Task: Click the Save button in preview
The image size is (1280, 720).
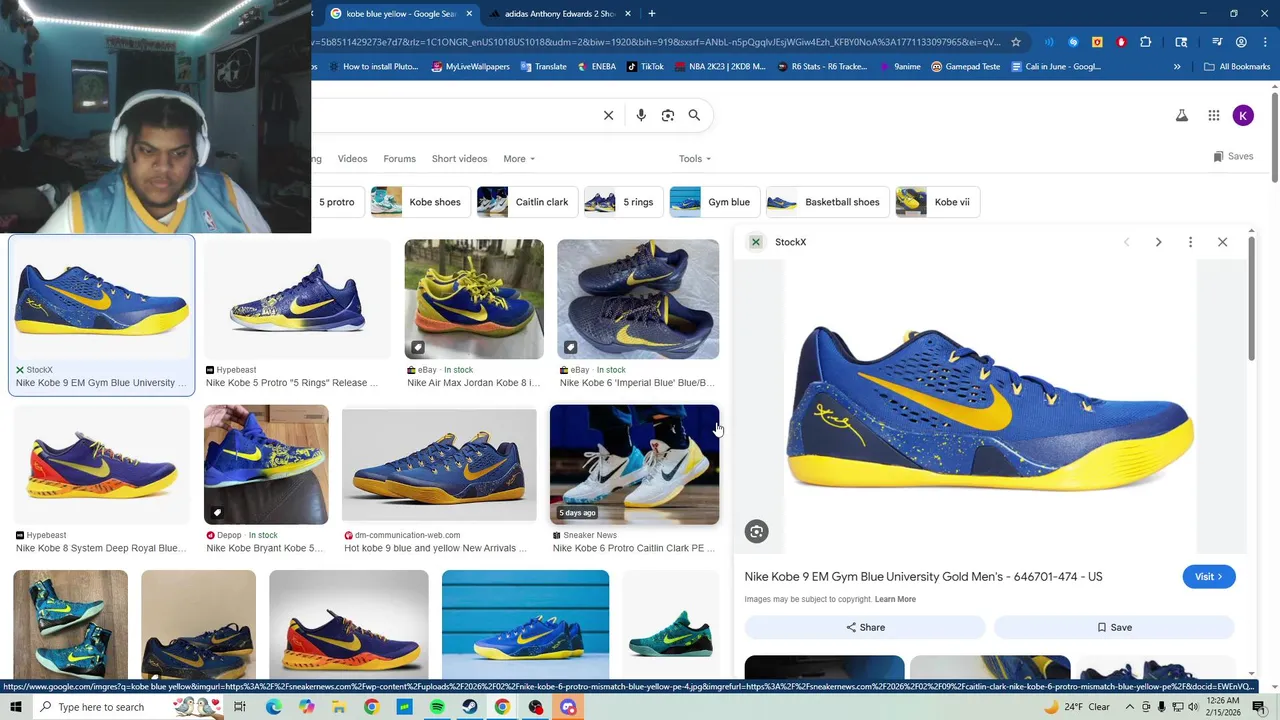Action: [x=1114, y=627]
